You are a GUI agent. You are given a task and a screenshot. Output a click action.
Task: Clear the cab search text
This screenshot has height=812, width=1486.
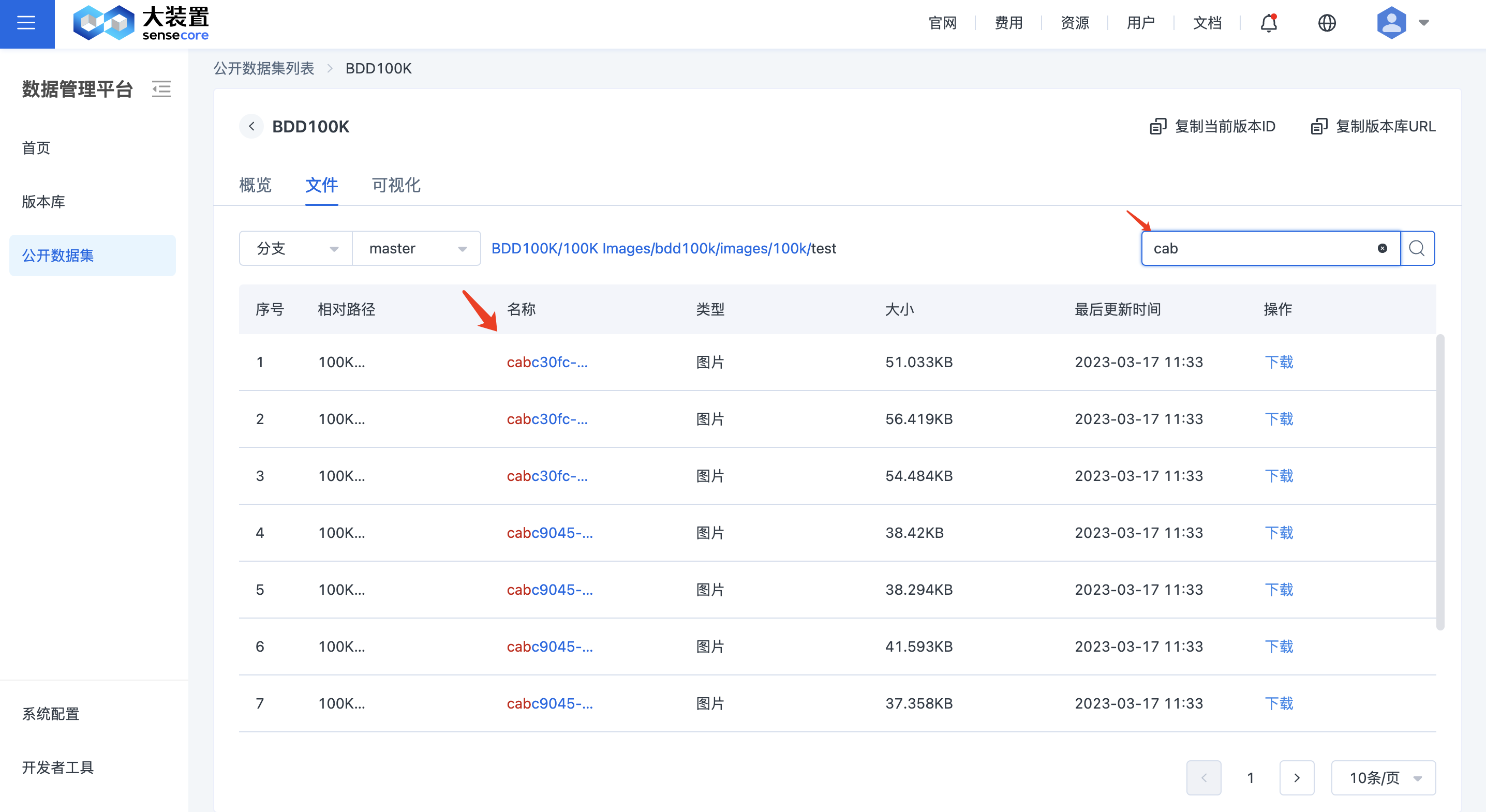(x=1382, y=249)
